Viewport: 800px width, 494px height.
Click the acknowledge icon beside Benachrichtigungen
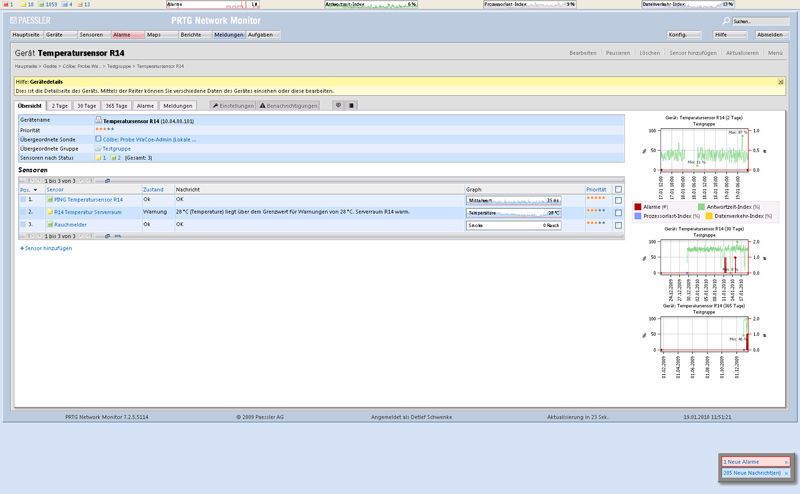click(338, 105)
